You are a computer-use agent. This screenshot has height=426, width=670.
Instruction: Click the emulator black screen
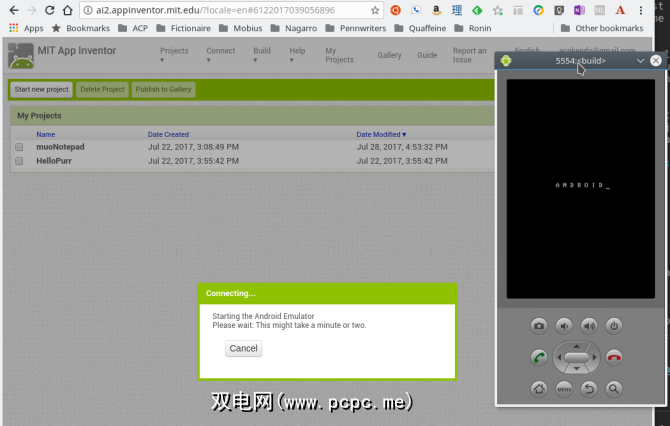(x=581, y=189)
